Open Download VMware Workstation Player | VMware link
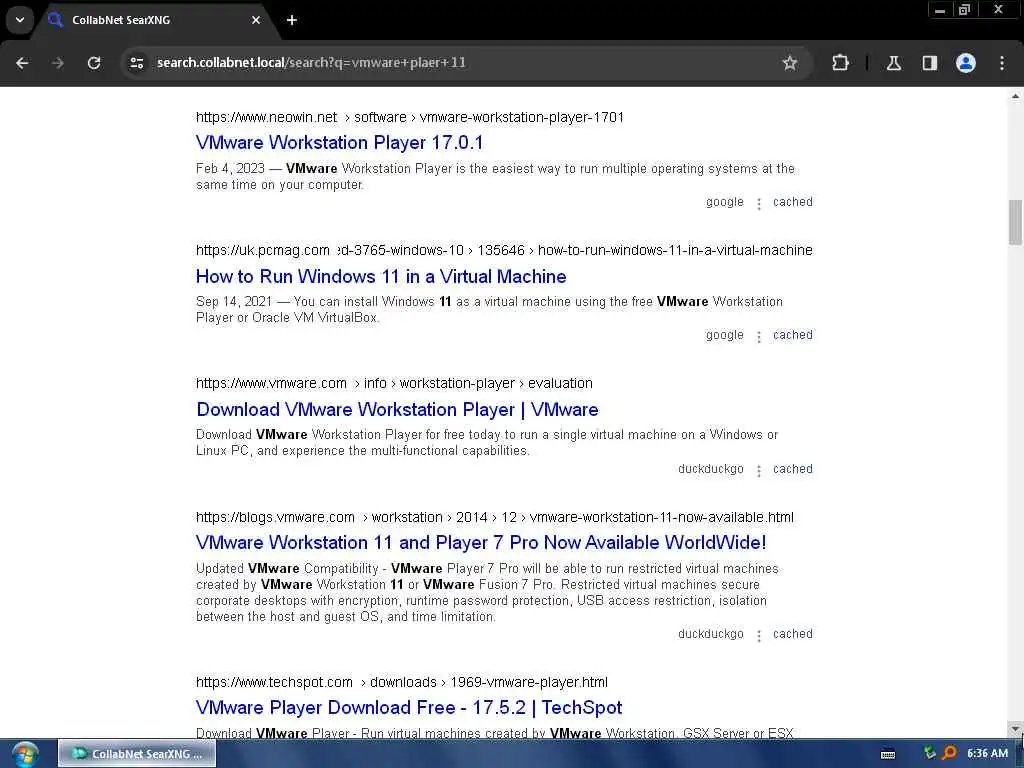Image resolution: width=1024 pixels, height=768 pixels. tap(397, 409)
